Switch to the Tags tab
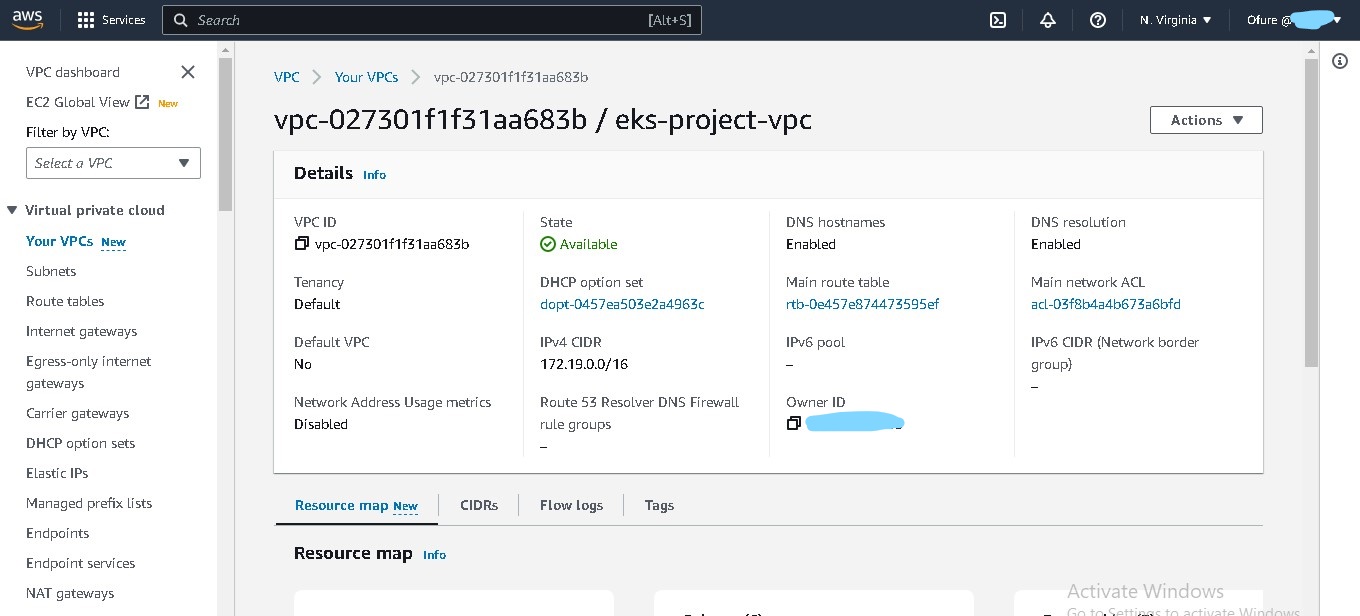Viewport: 1360px width, 616px height. [659, 505]
